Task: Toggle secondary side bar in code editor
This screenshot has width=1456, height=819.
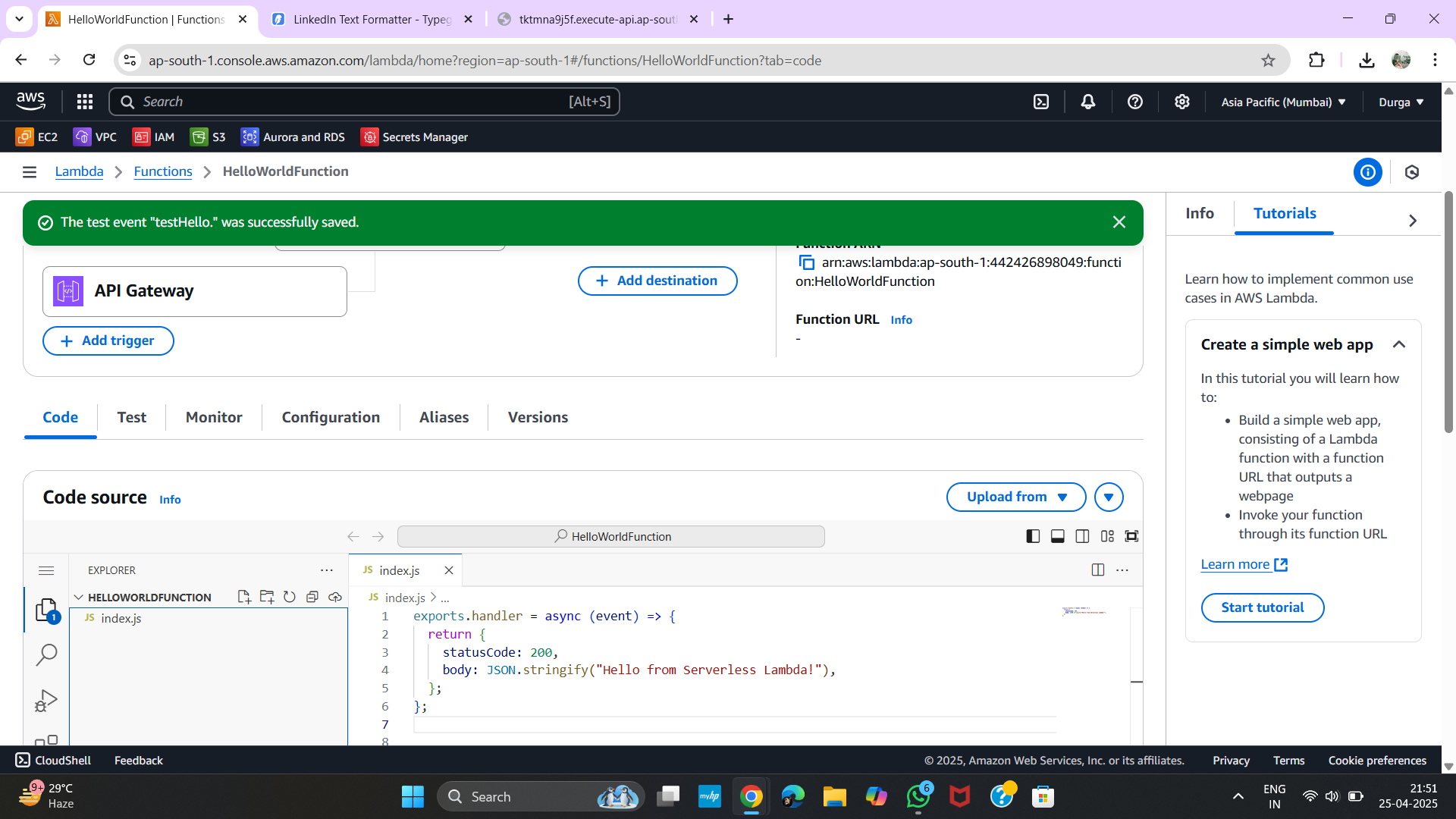Action: pos(1083,537)
